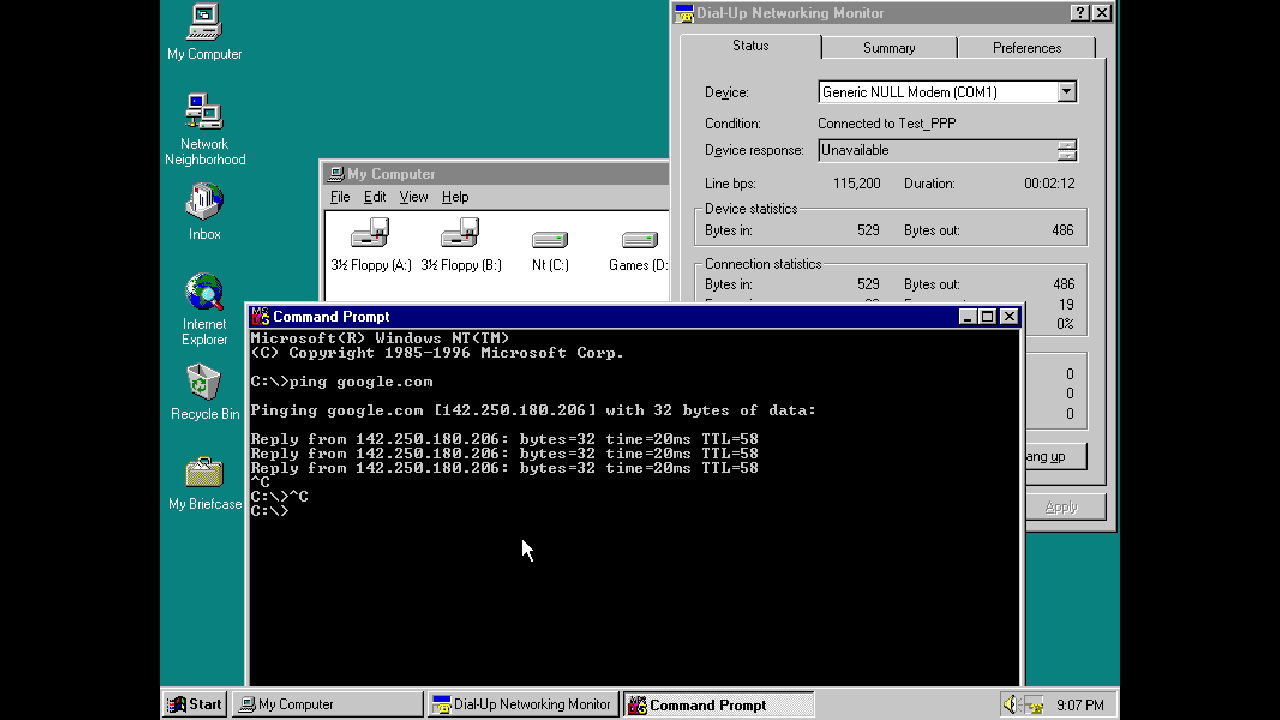This screenshot has width=1280, height=720.
Task: Click the dial-up connection tray icon
Action: point(1035,705)
